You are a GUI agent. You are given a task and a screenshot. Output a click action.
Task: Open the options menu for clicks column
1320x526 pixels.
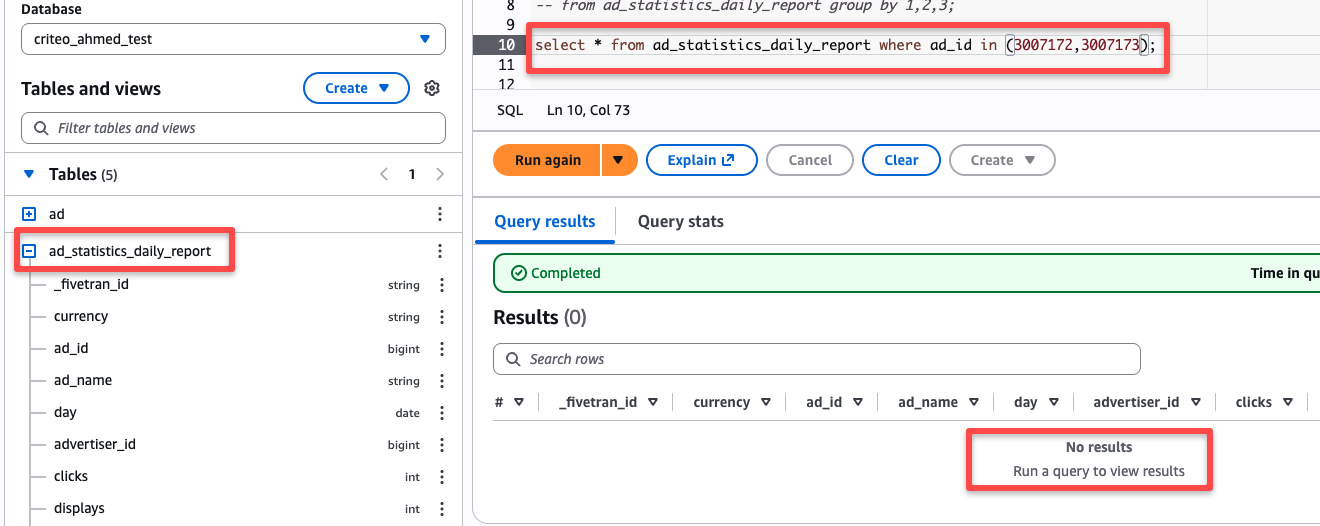442,477
